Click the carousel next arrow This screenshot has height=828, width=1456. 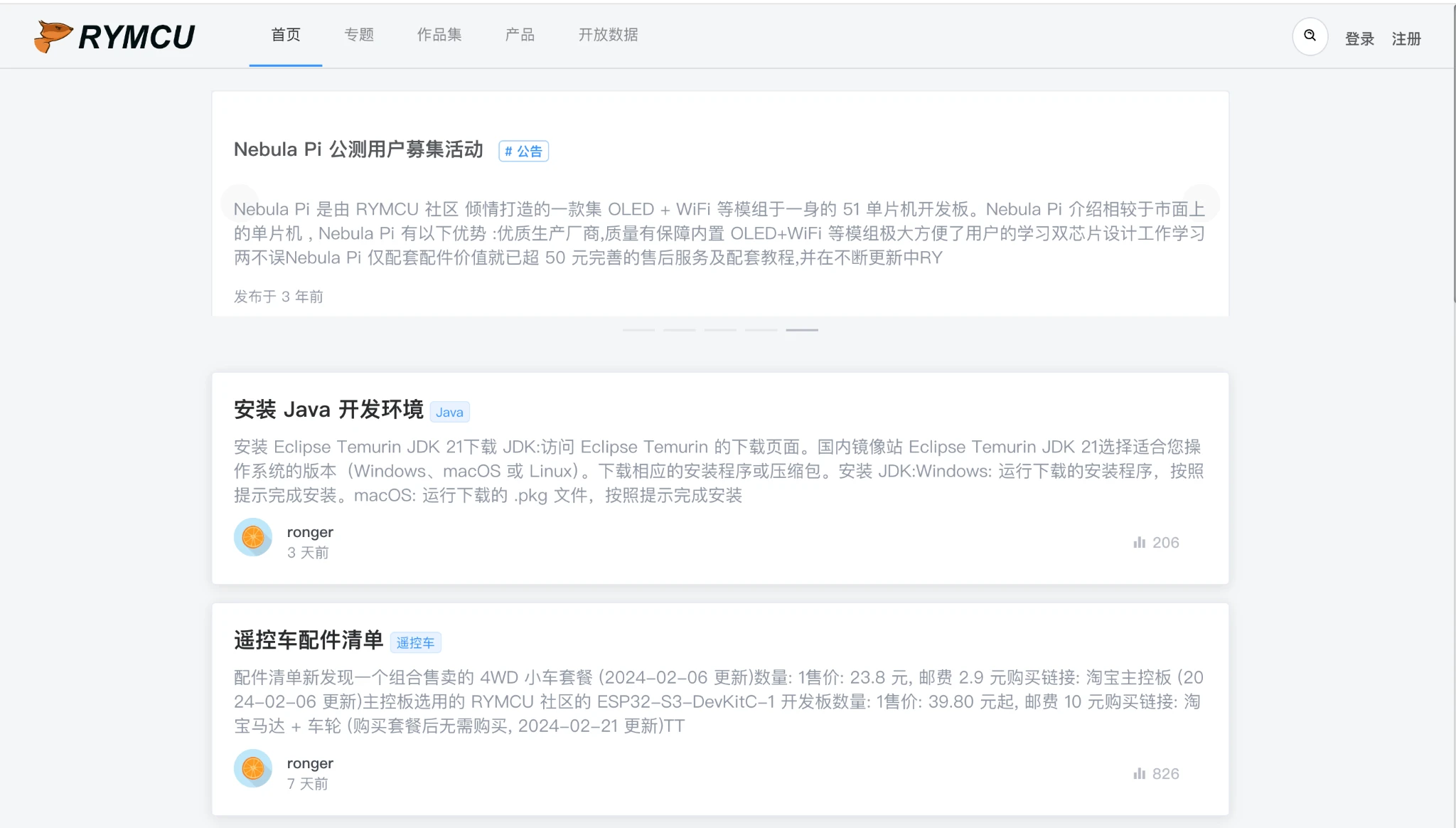1201,203
